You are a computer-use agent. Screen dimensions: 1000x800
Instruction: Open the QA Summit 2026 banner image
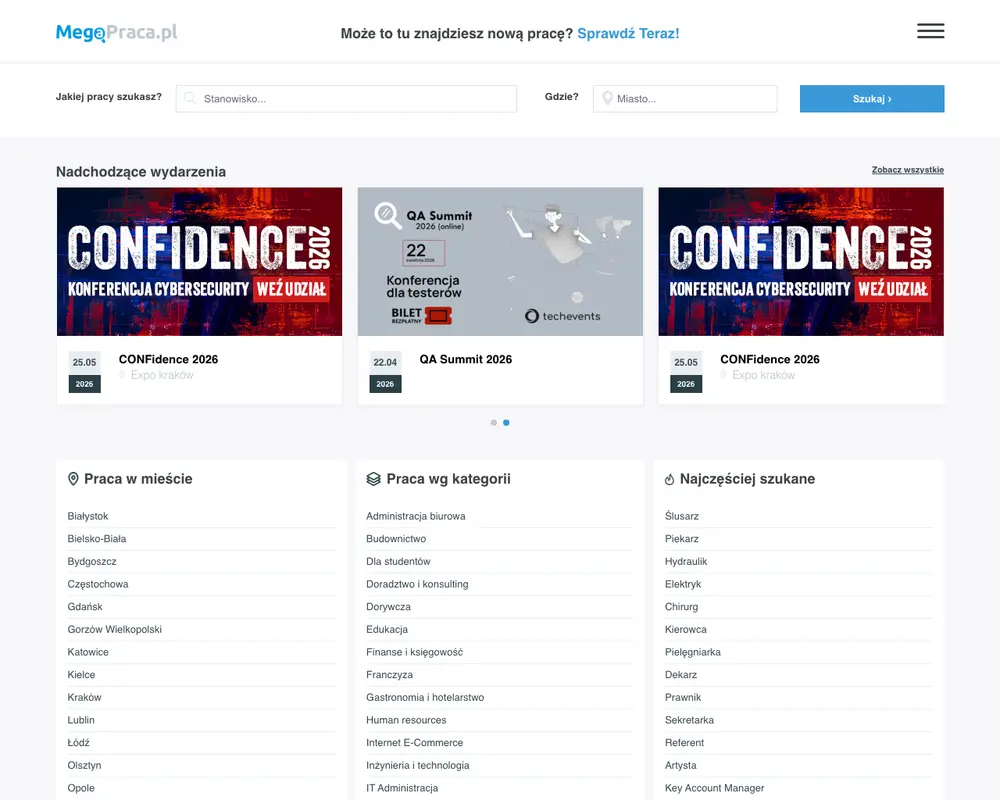500,262
